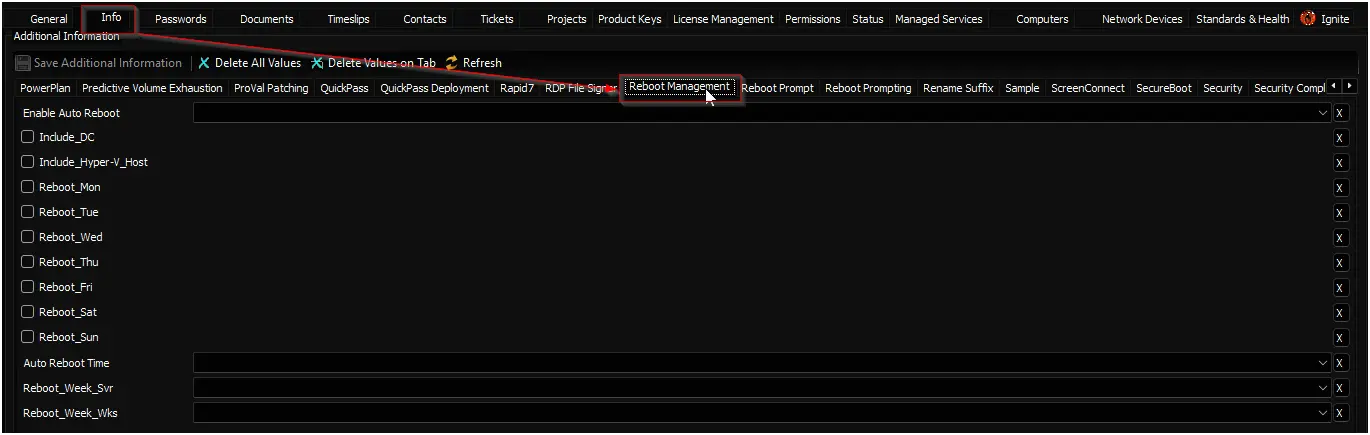The width and height of the screenshot is (1370, 435).
Task: Clear Enable Auto Reboot value with X
Action: pos(1341,113)
